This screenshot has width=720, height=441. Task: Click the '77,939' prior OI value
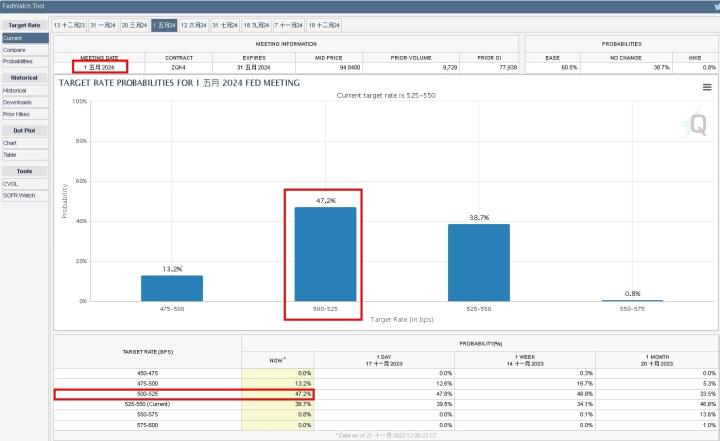pos(508,68)
